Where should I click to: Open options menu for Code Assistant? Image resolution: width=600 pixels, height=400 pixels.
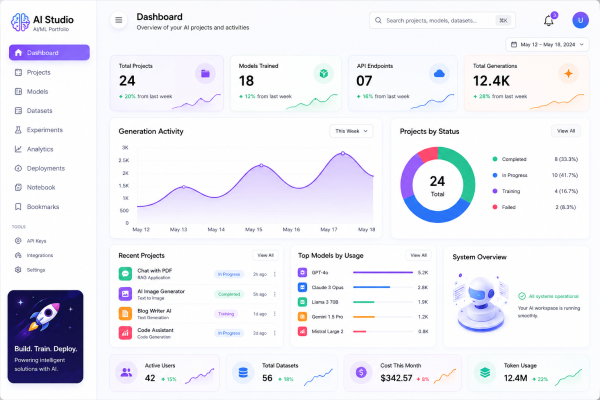pos(275,333)
